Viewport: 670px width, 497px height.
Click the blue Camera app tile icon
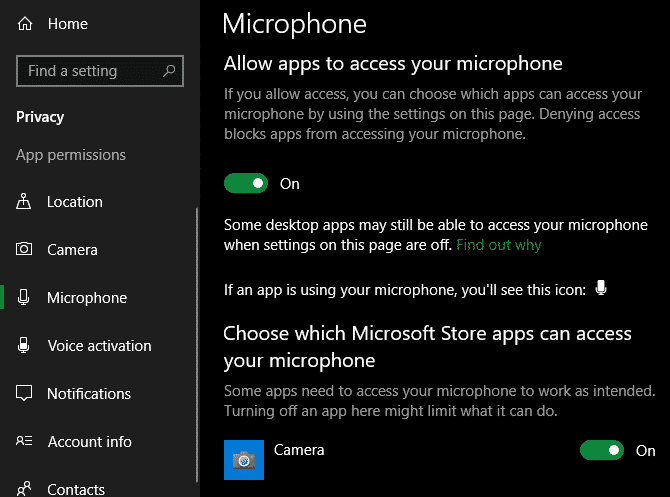[x=244, y=460]
